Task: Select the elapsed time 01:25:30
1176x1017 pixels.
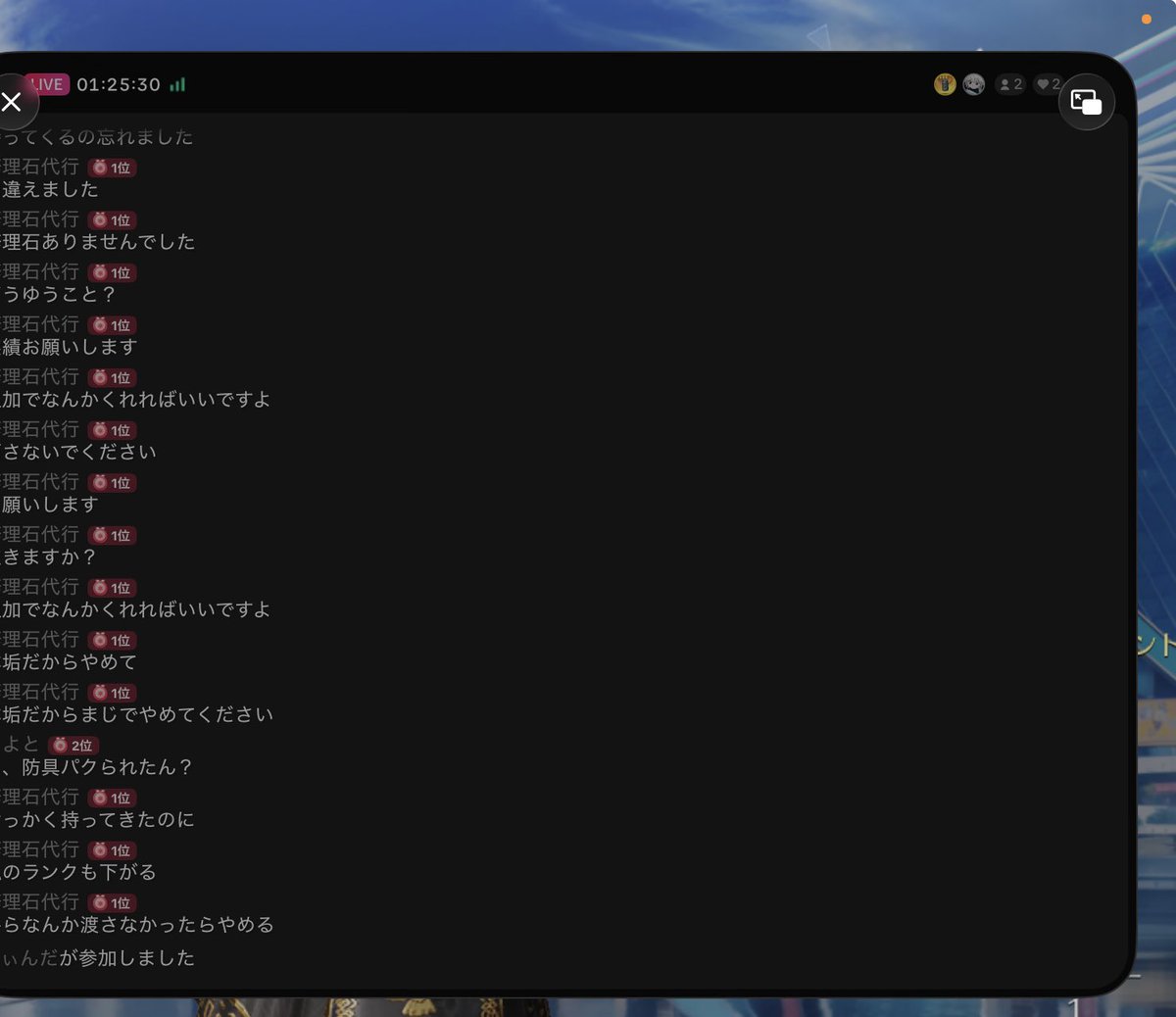Action: pos(119,85)
